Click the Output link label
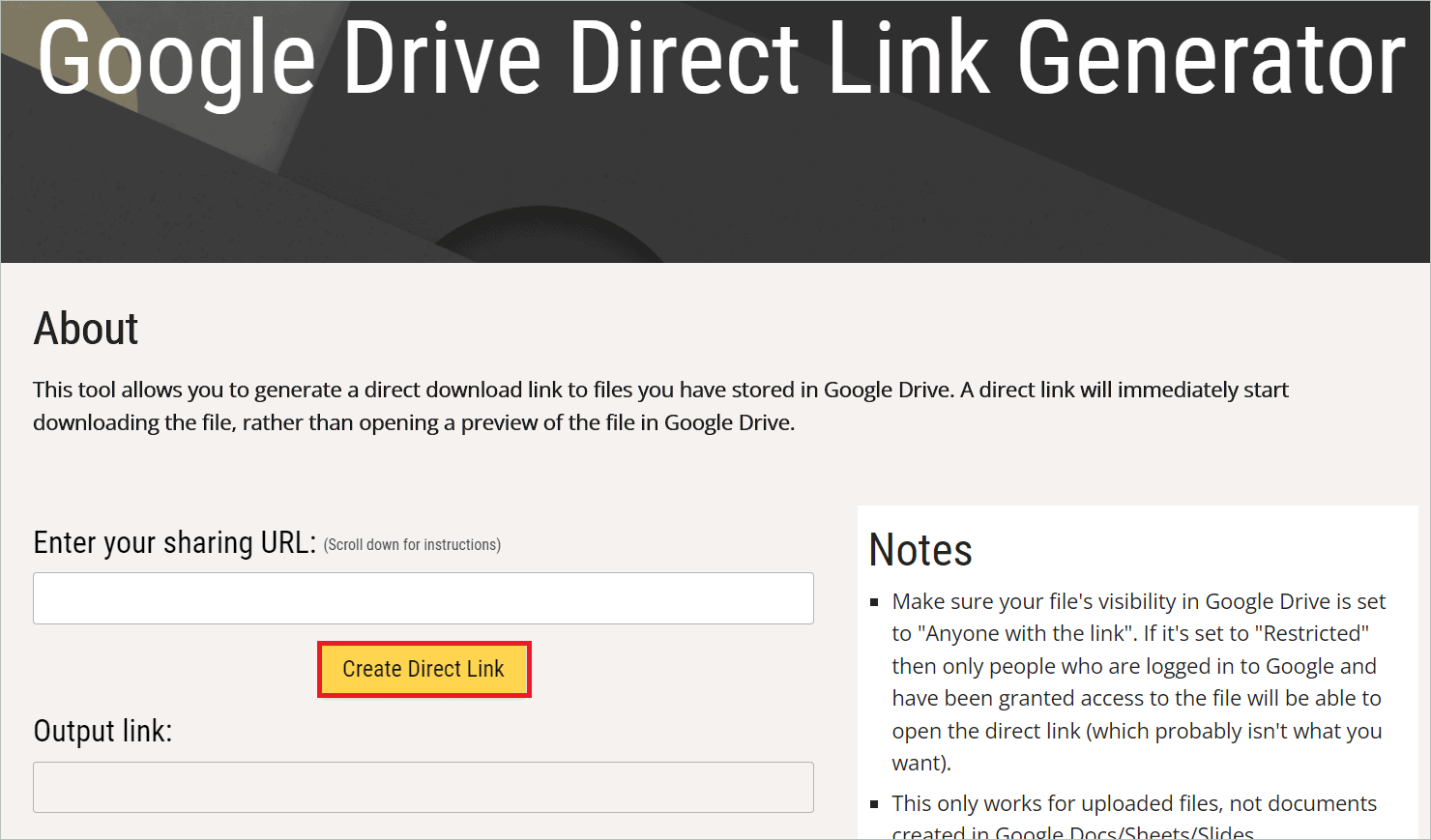Screen dimensions: 1431x840 click(102, 731)
